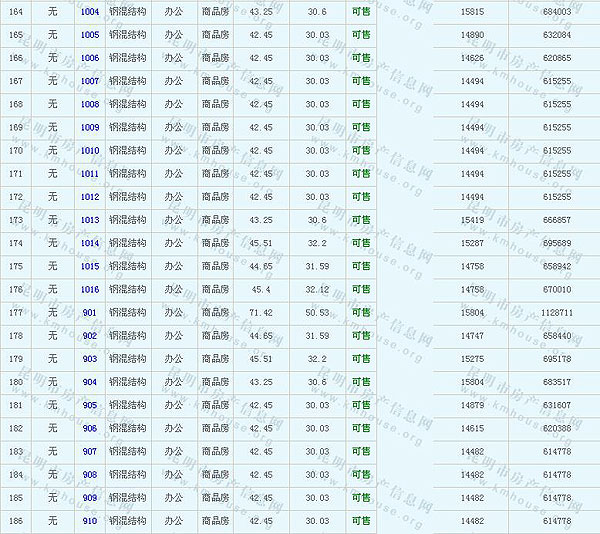Viewport: 600px width, 534px height.
Task: Open room 904 listing
Action: (x=90, y=382)
